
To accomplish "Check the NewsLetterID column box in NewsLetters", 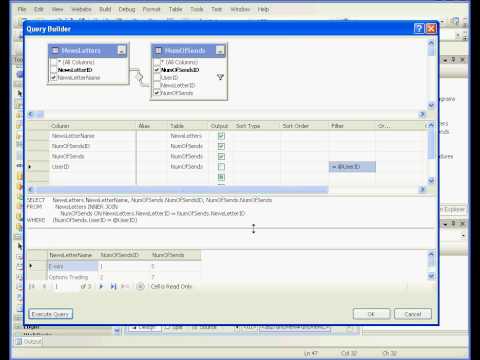I will (54, 70).
